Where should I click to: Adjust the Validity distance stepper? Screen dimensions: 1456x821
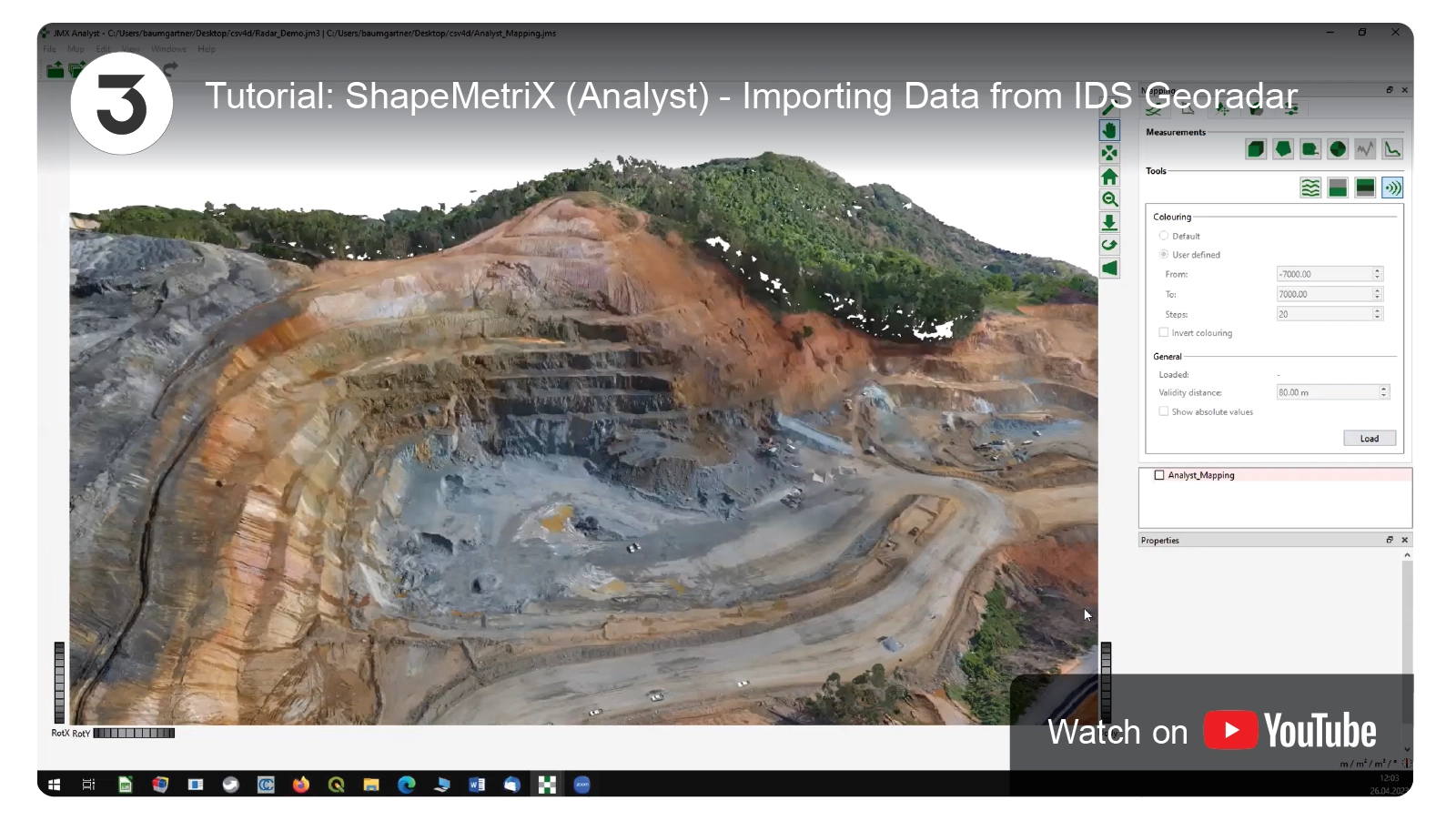click(x=1384, y=390)
